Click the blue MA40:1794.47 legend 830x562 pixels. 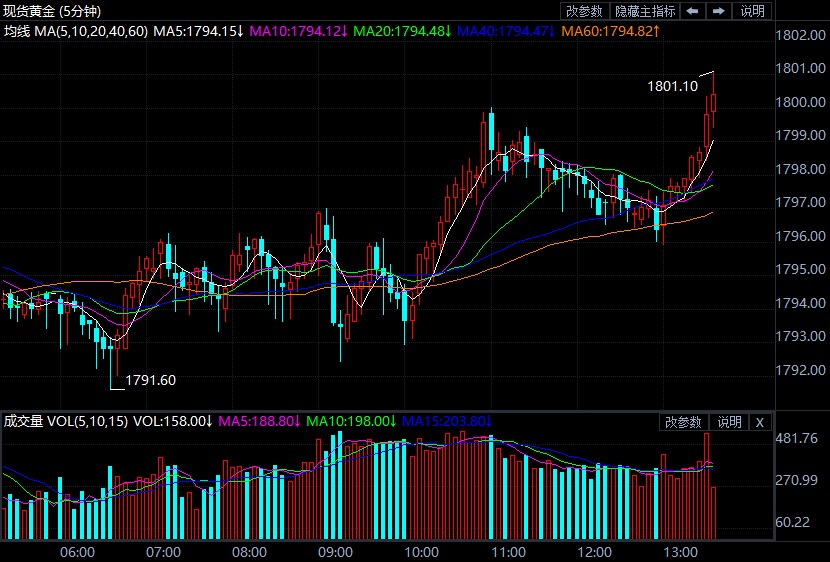506,31
